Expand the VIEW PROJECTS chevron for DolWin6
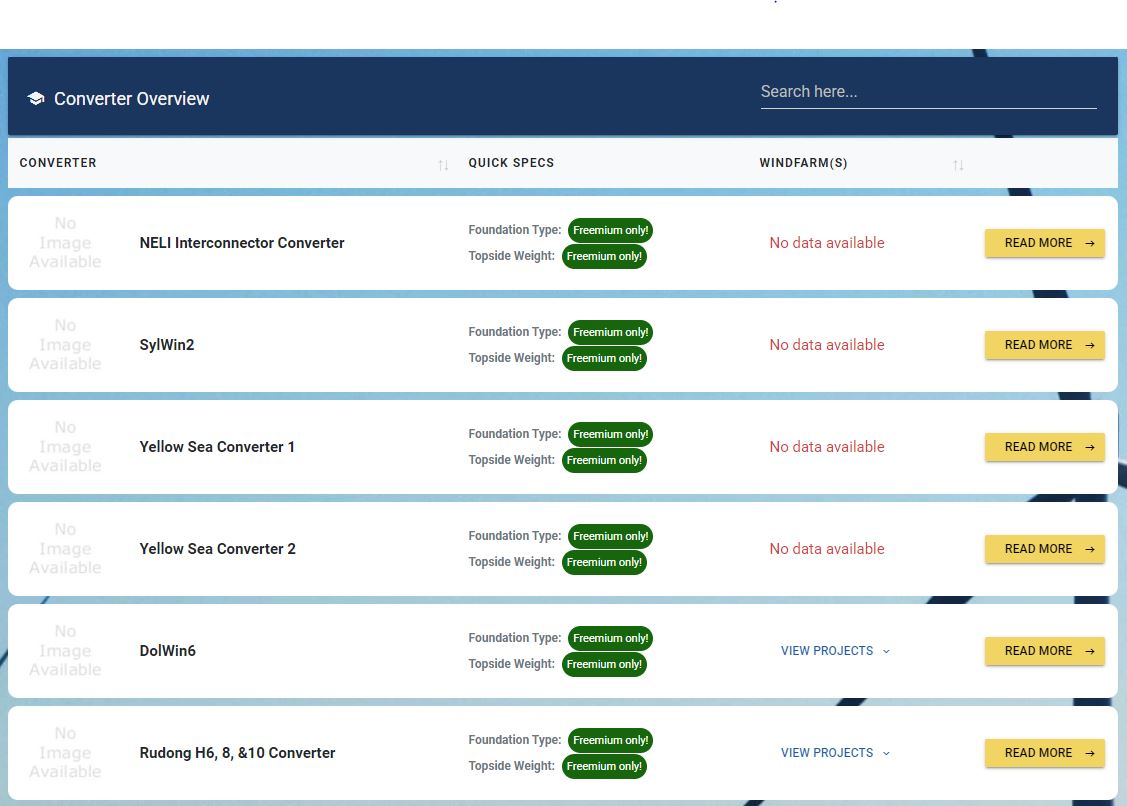This screenshot has width=1127, height=806. 886,651
